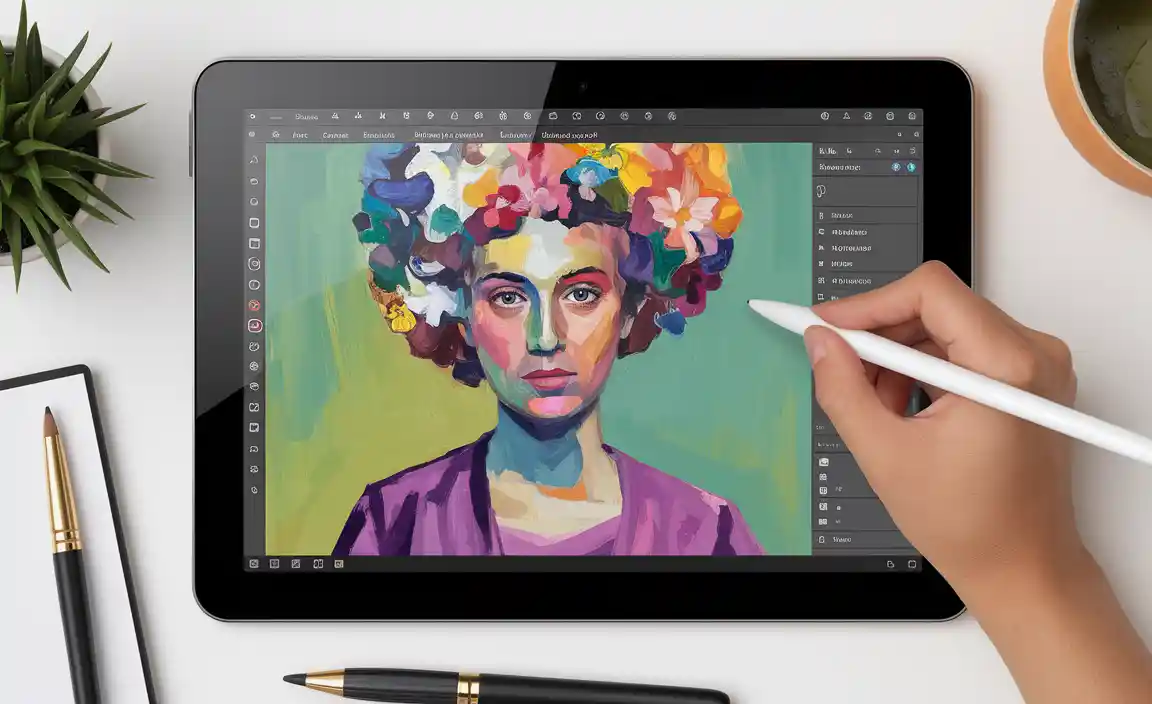1152x704 pixels.
Task: Choose the plain rounded-square shape tool in left toolbar
Action: pos(254,223)
